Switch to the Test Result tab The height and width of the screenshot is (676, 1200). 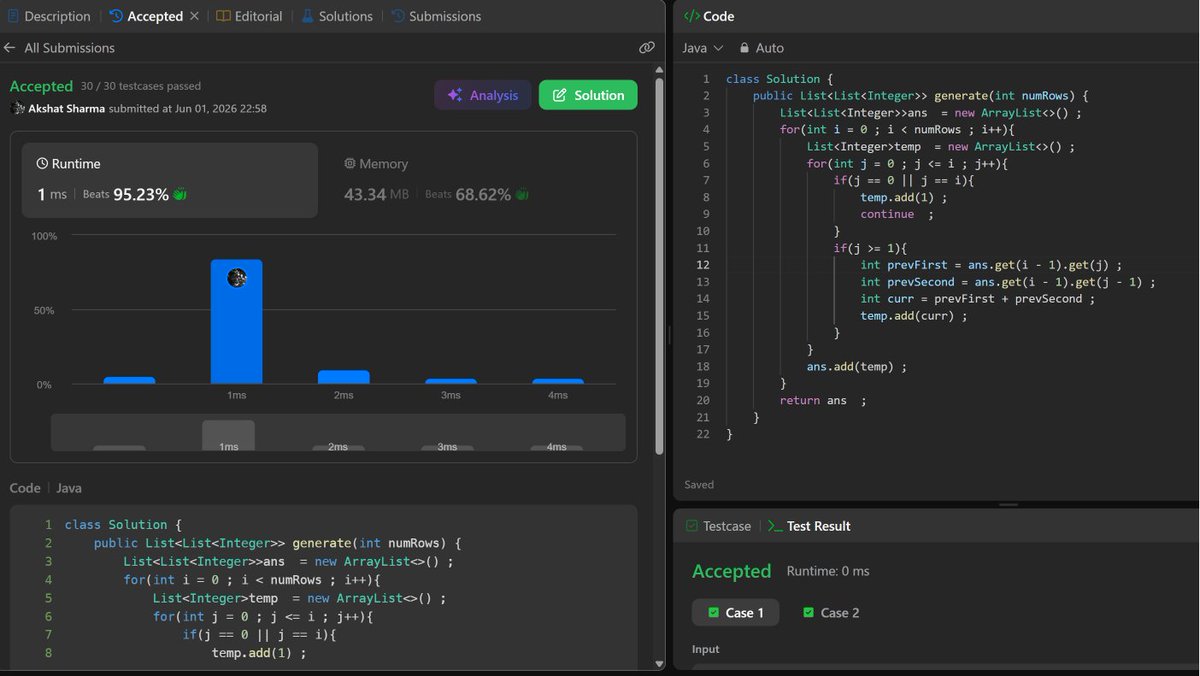coord(809,526)
